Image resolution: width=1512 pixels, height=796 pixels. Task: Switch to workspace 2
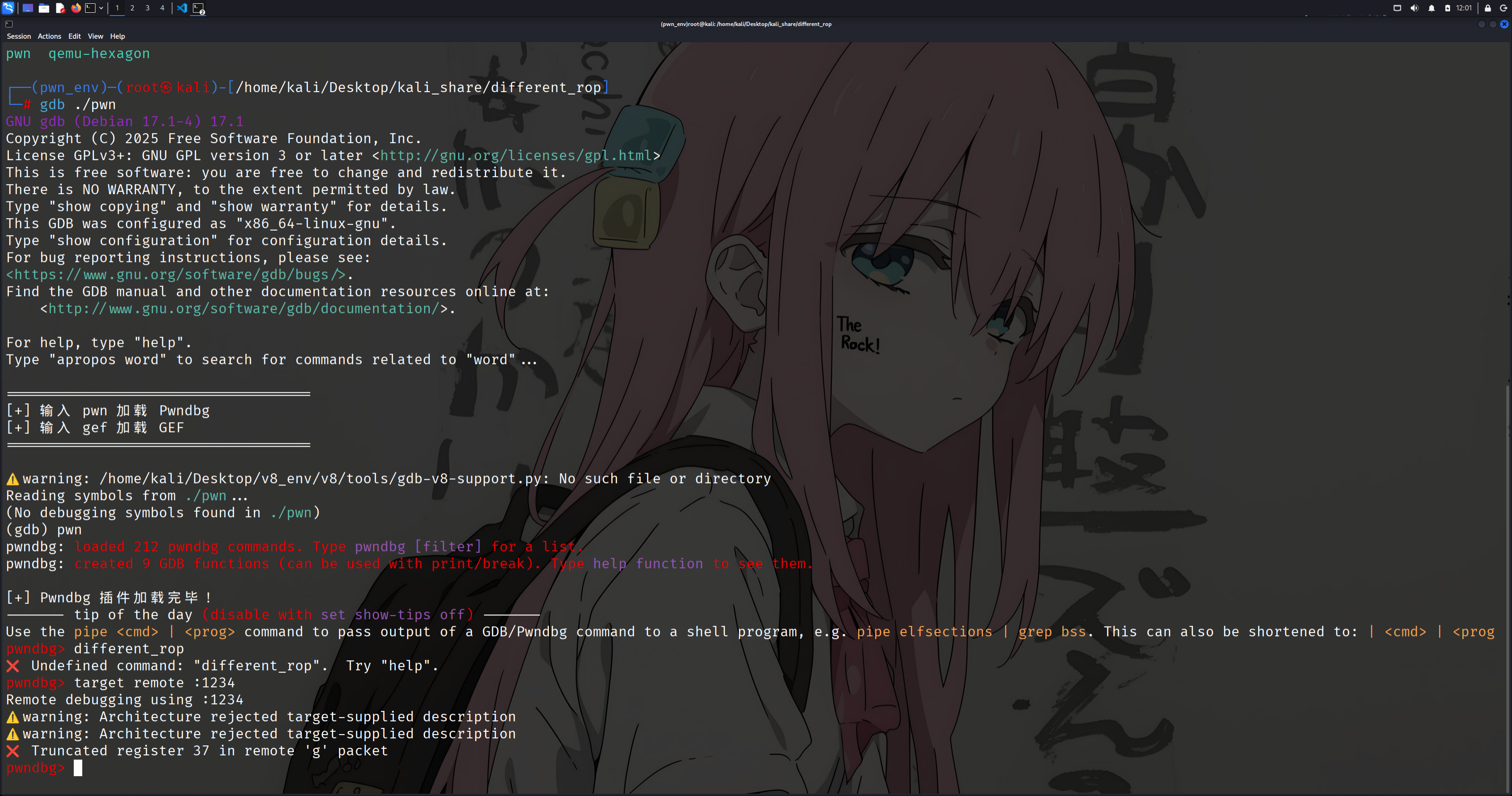132,8
